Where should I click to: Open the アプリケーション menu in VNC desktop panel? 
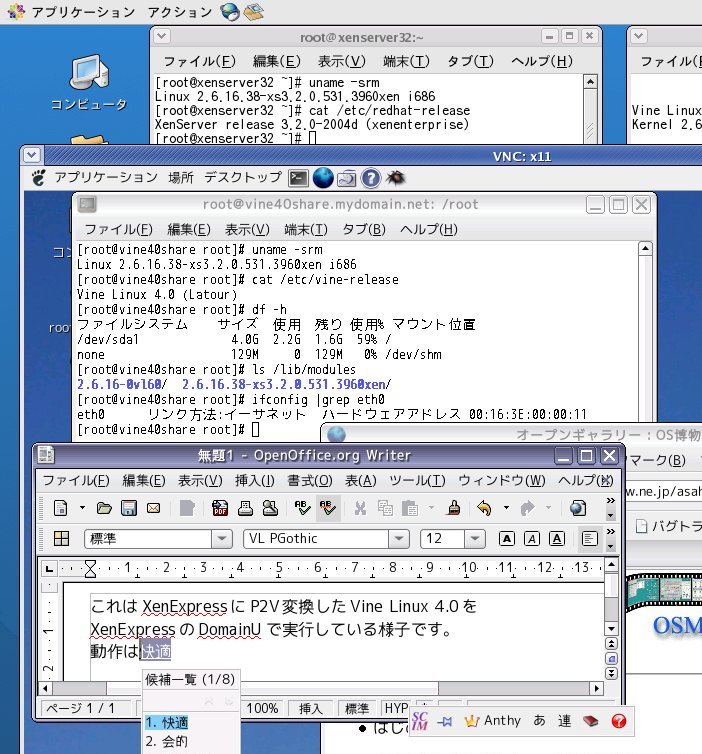pyautogui.click(x=106, y=177)
